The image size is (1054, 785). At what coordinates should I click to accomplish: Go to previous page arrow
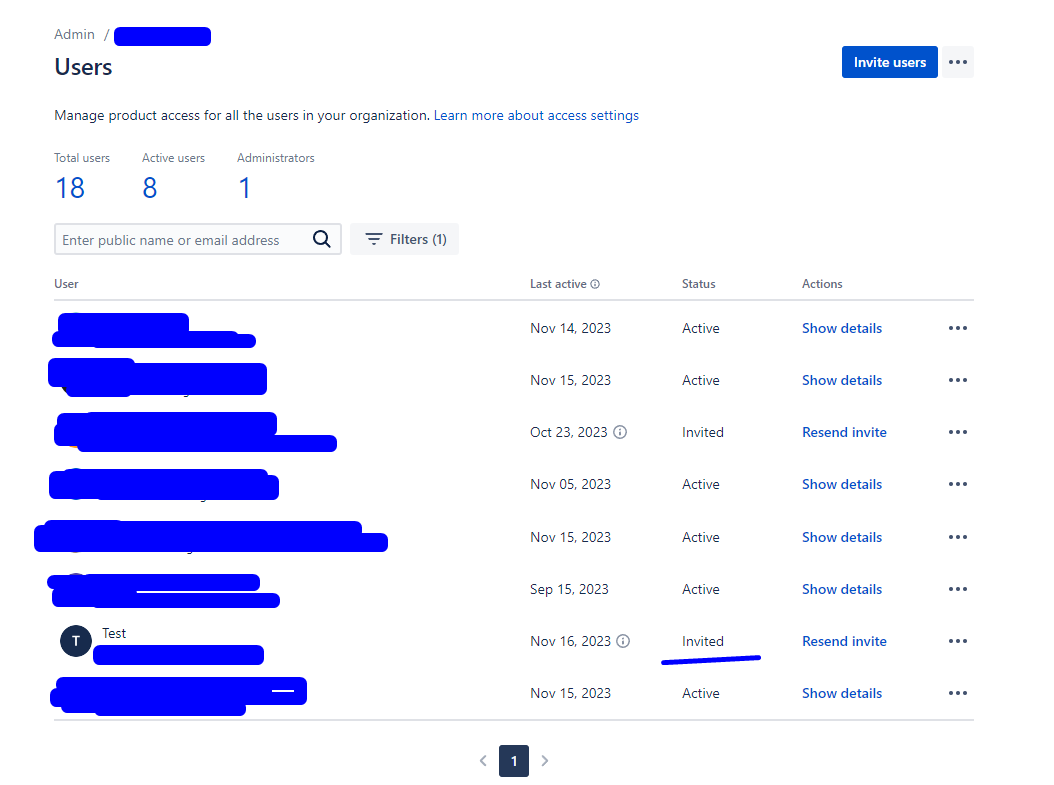483,761
